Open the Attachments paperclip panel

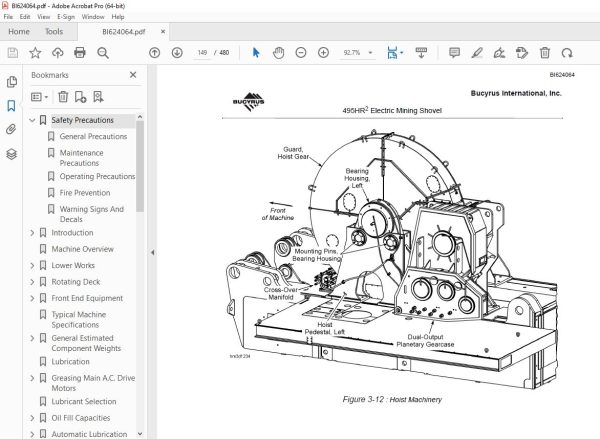coord(11,130)
